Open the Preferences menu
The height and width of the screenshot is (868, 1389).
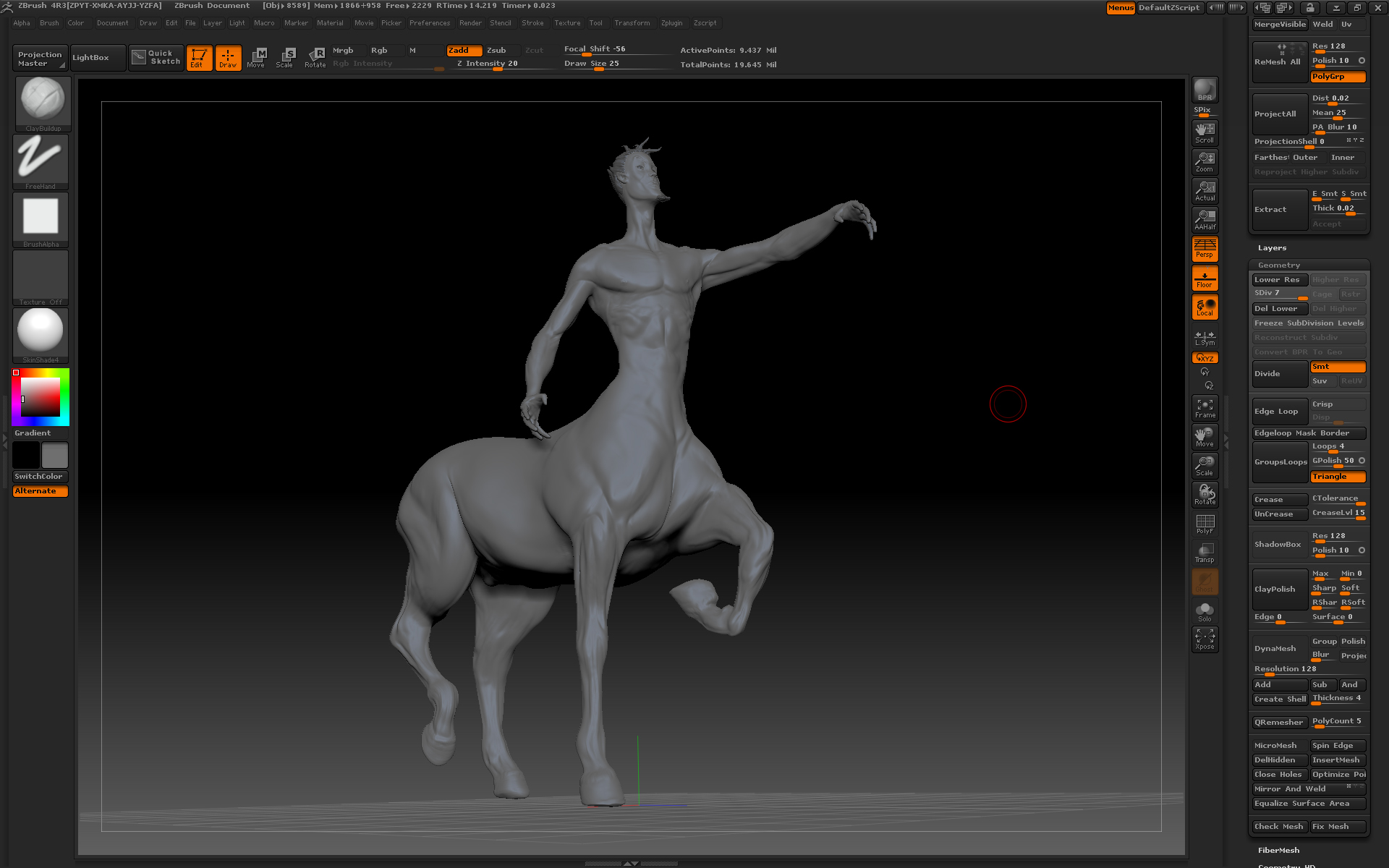pos(429,23)
